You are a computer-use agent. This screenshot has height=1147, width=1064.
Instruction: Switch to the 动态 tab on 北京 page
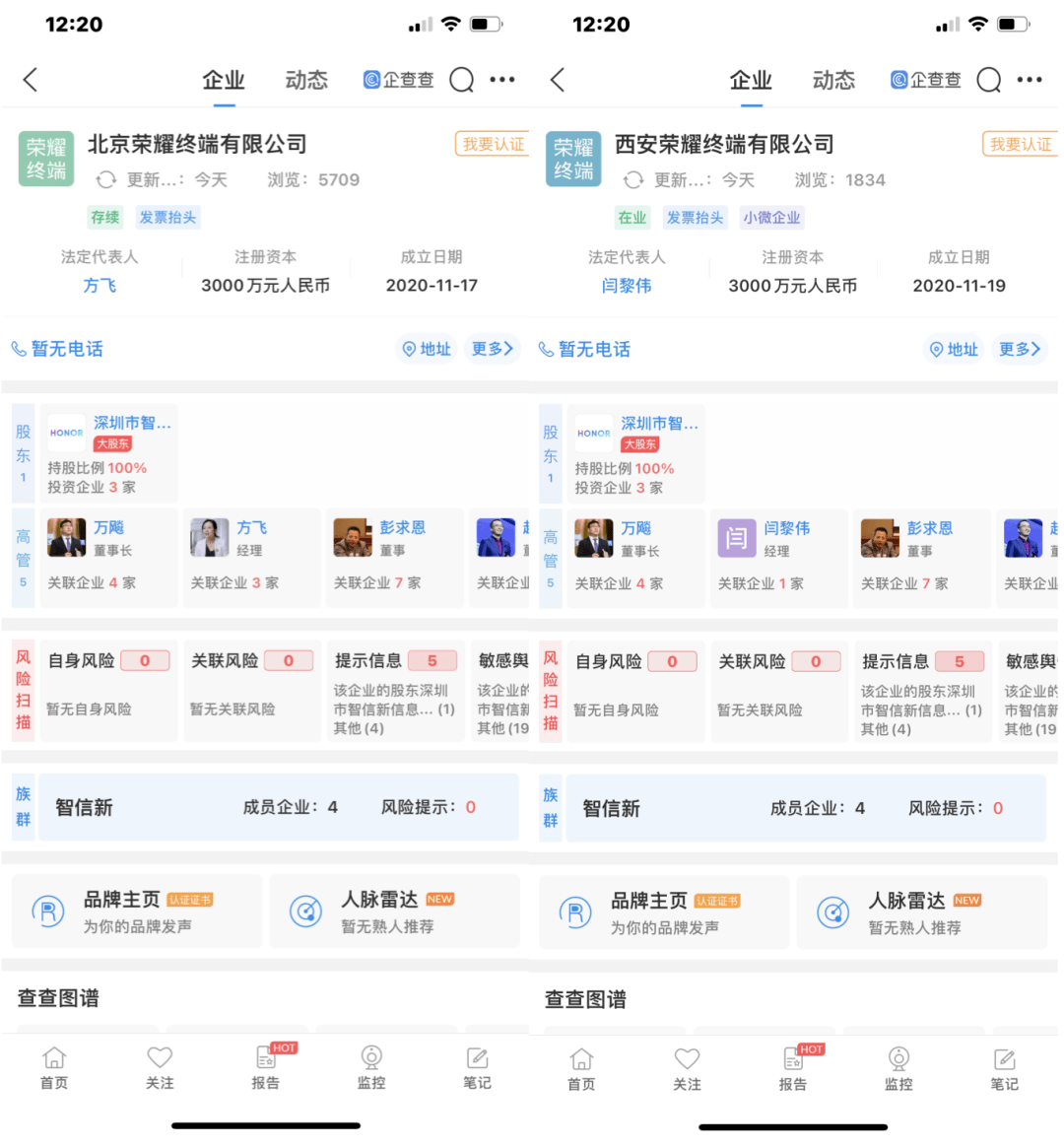[x=306, y=80]
